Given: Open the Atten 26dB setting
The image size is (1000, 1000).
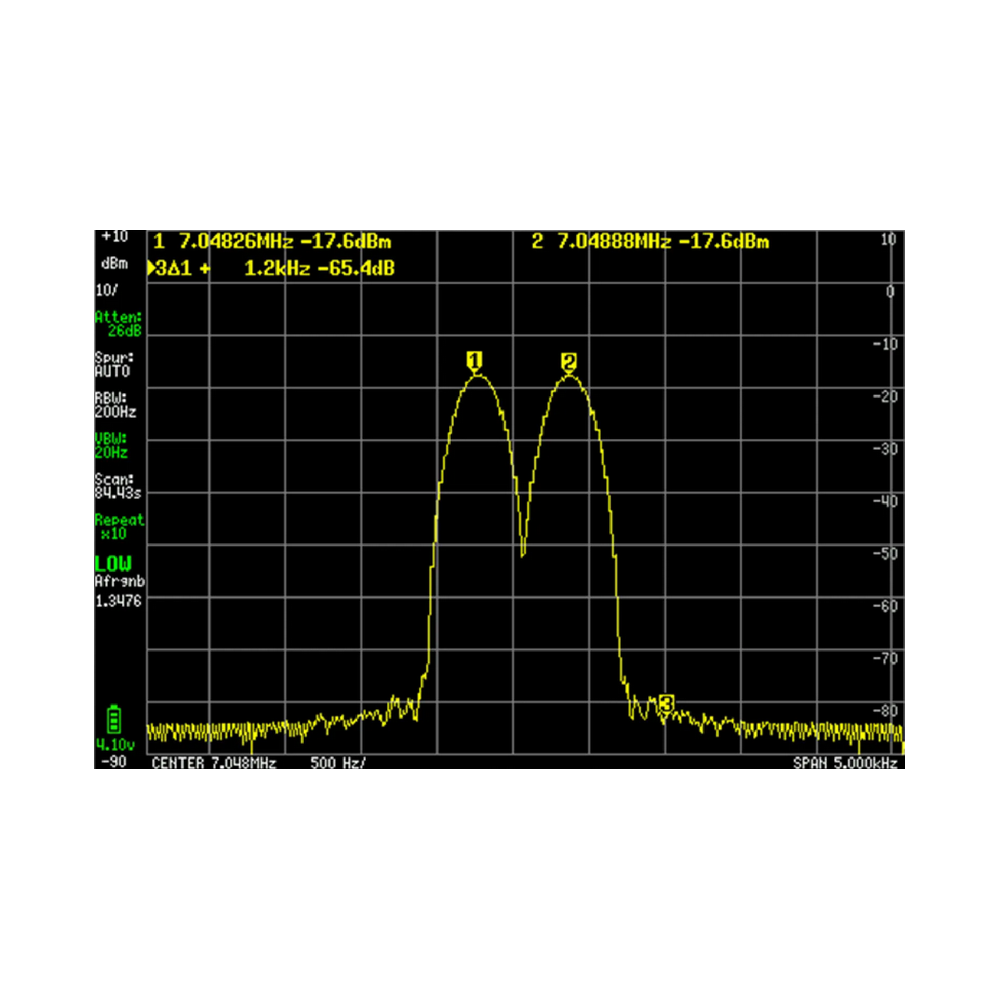Looking at the screenshot, I should click(118, 324).
